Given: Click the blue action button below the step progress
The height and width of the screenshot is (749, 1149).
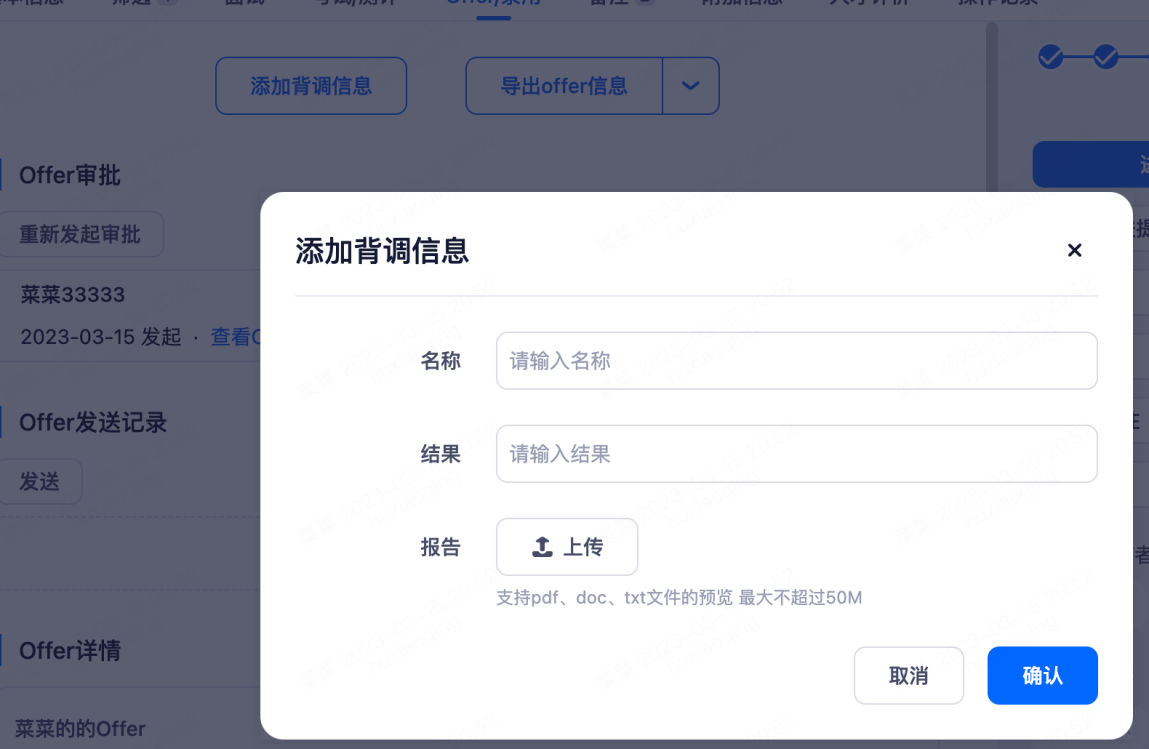Looking at the screenshot, I should pos(1092,165).
